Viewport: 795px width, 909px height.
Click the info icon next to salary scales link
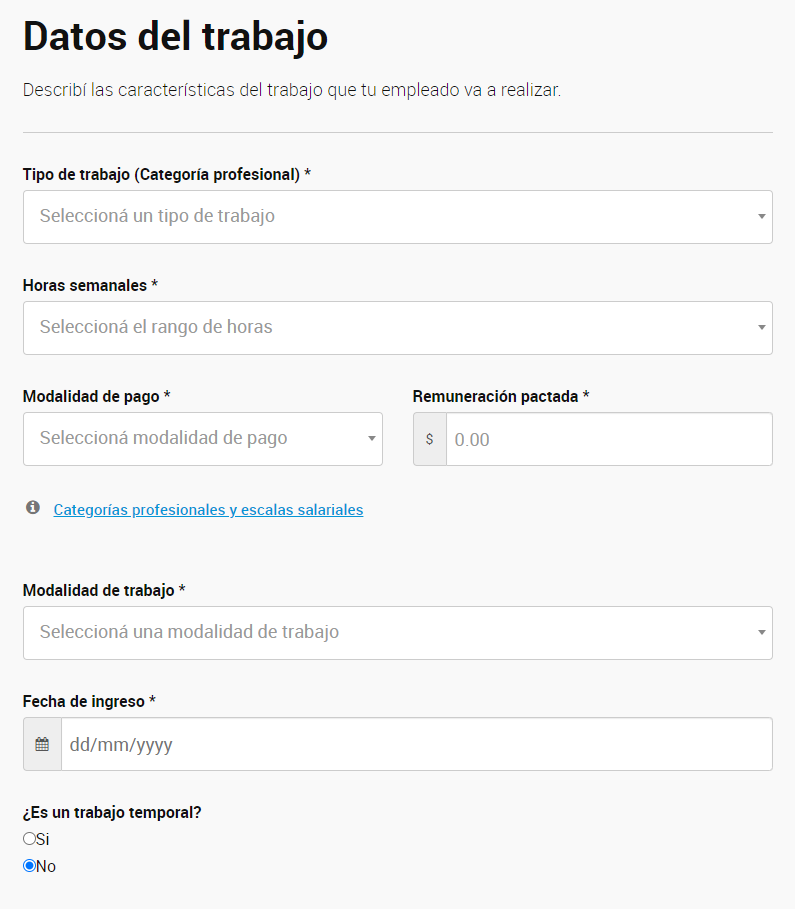(x=33, y=508)
